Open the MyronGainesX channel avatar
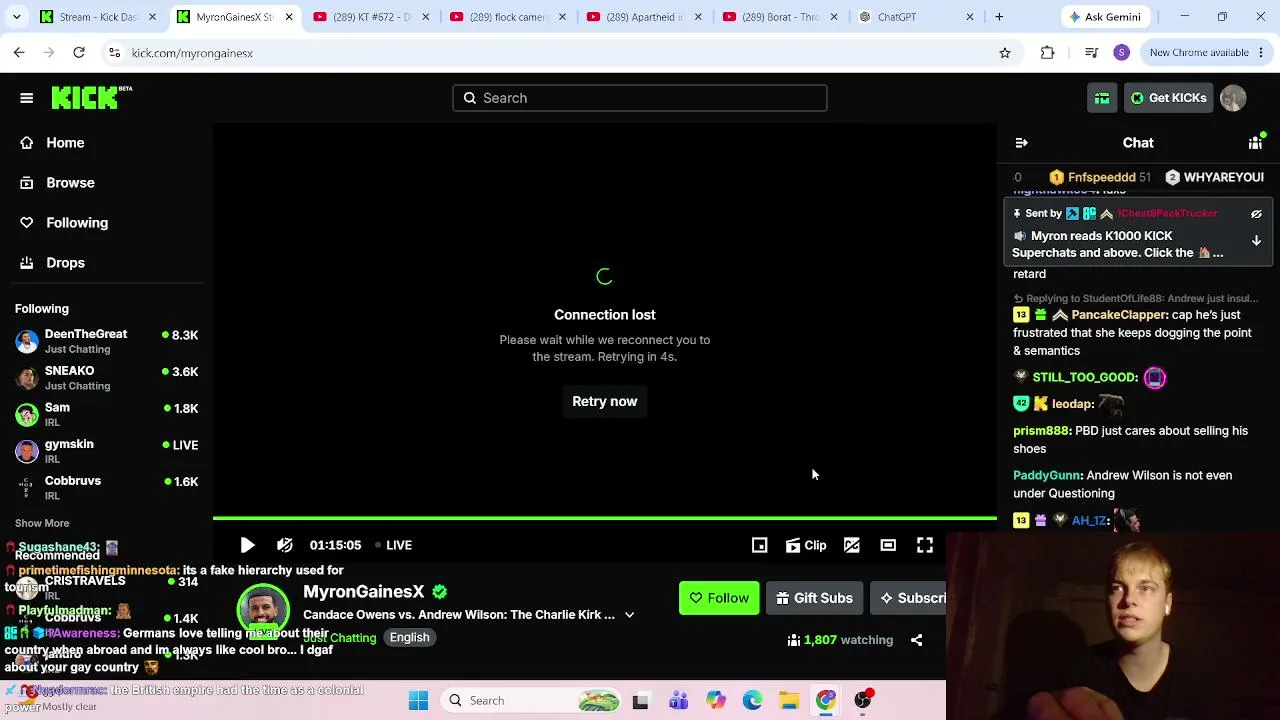1280x720 pixels. pyautogui.click(x=264, y=610)
